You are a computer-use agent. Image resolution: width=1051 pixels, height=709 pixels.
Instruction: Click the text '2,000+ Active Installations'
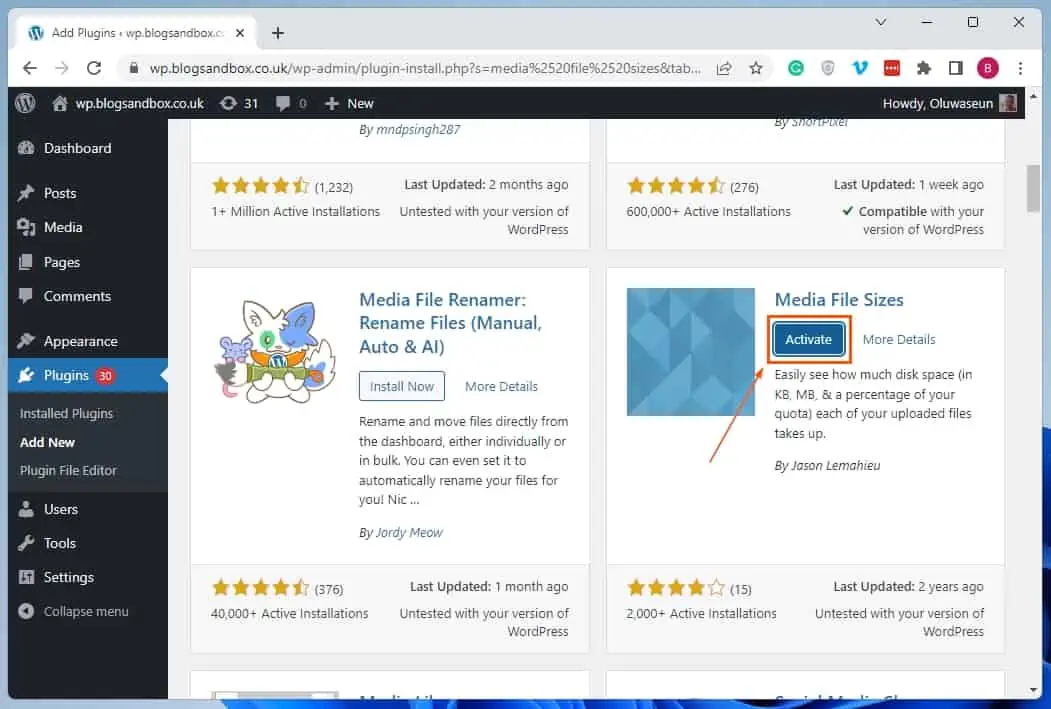(702, 613)
